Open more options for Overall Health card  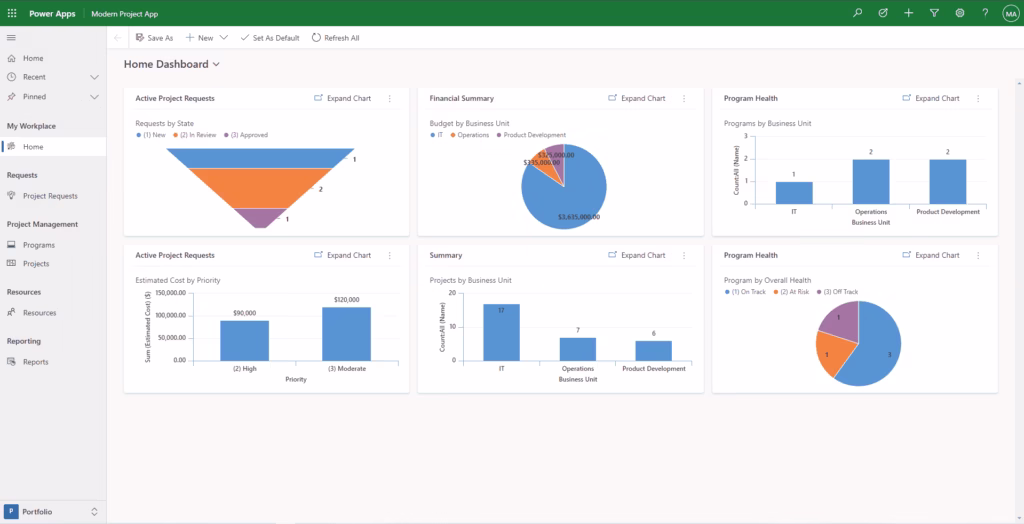coord(978,255)
